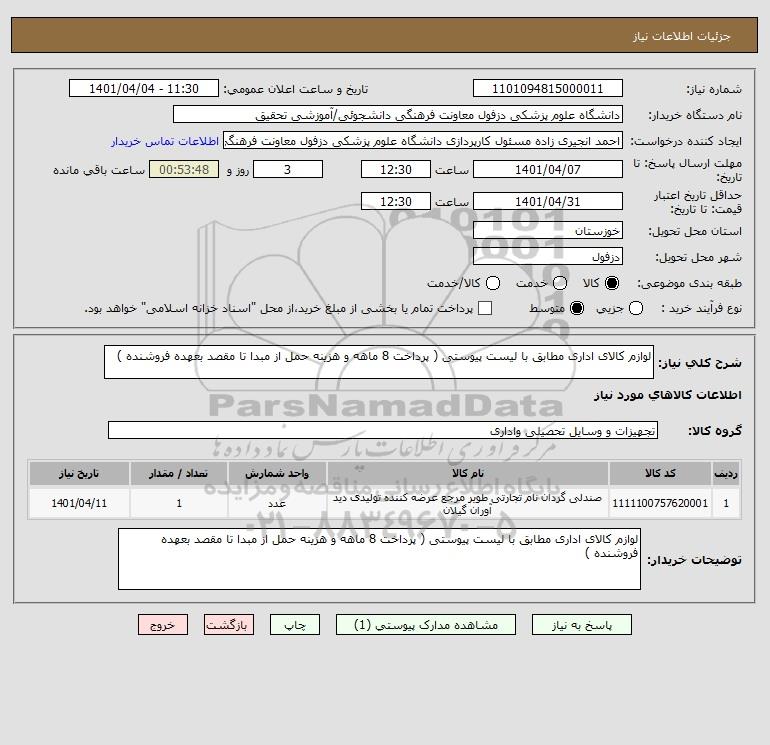This screenshot has height=745, width=770.
Task: Click the کد کالا column header
Action: pyautogui.click(x=660, y=473)
